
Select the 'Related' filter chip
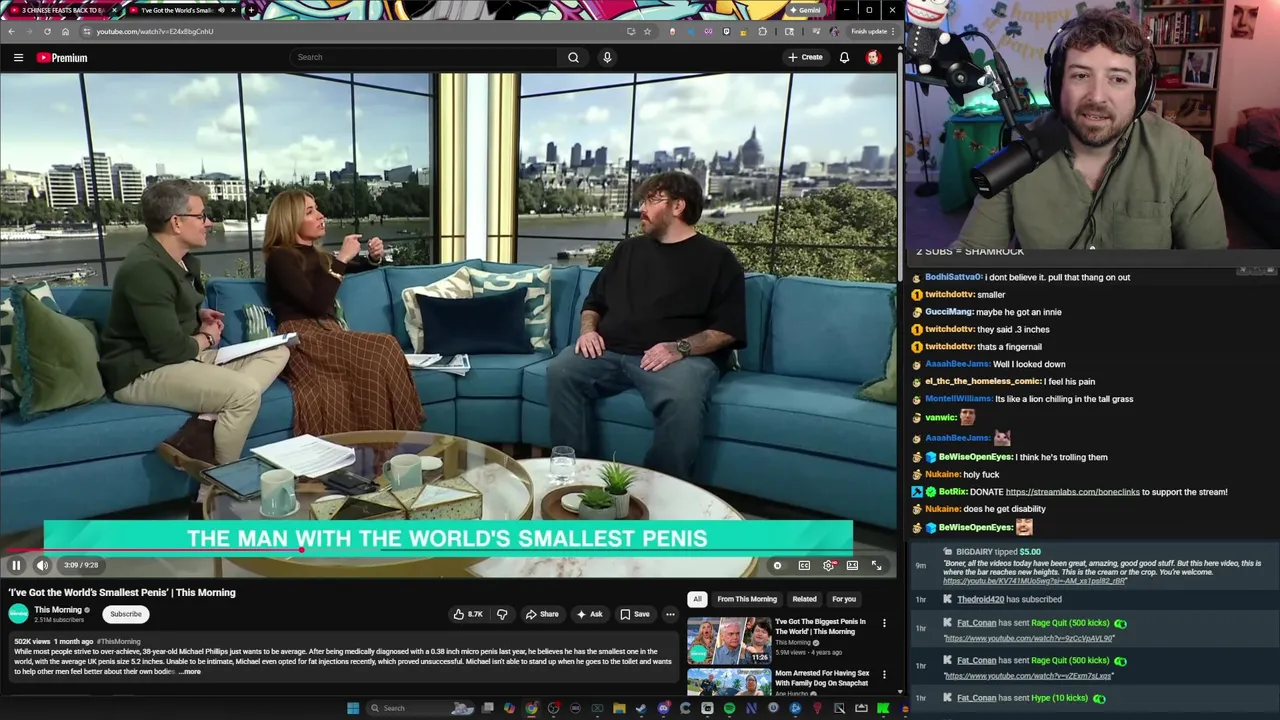click(x=804, y=599)
